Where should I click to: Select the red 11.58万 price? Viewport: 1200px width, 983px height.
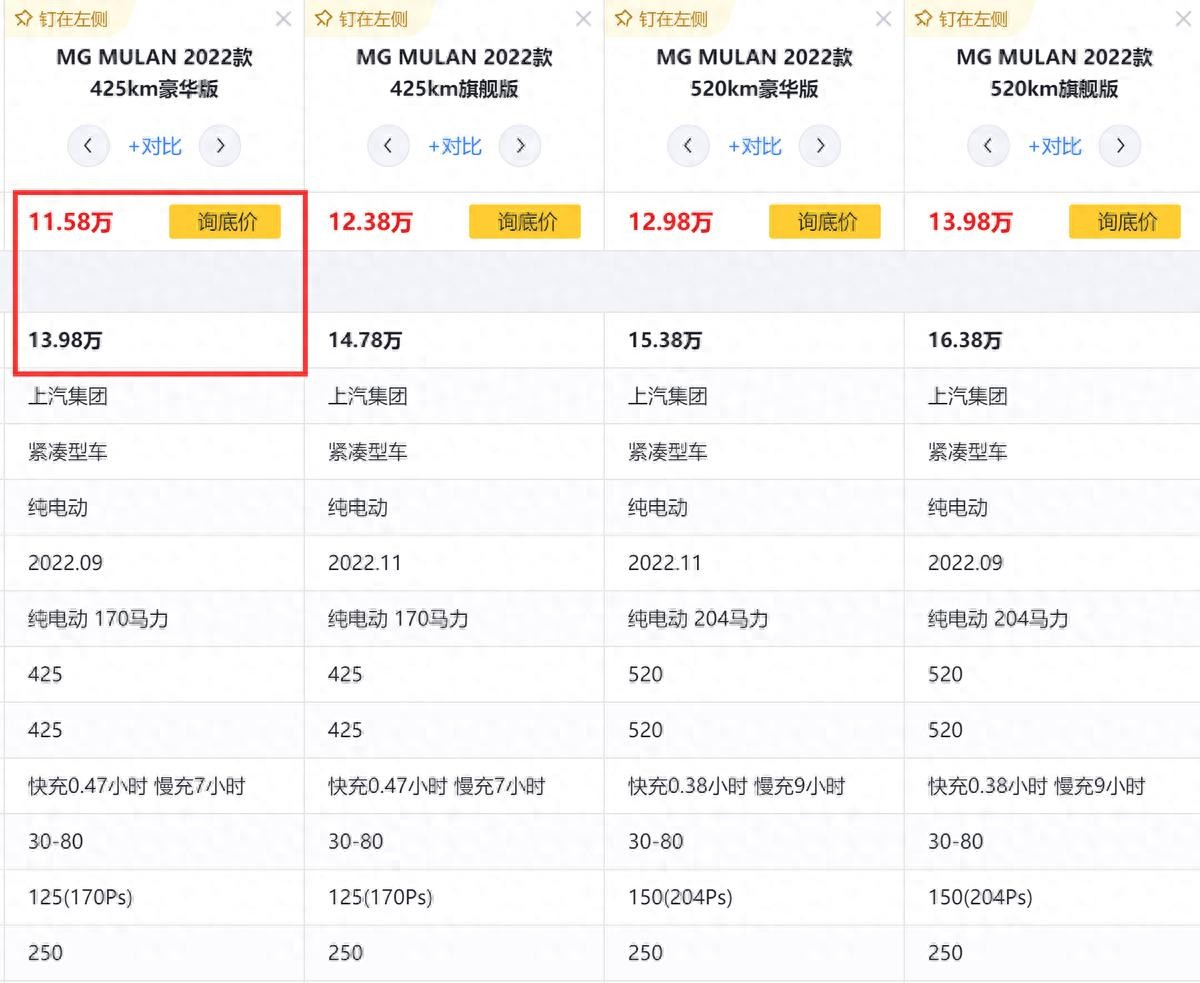click(70, 222)
